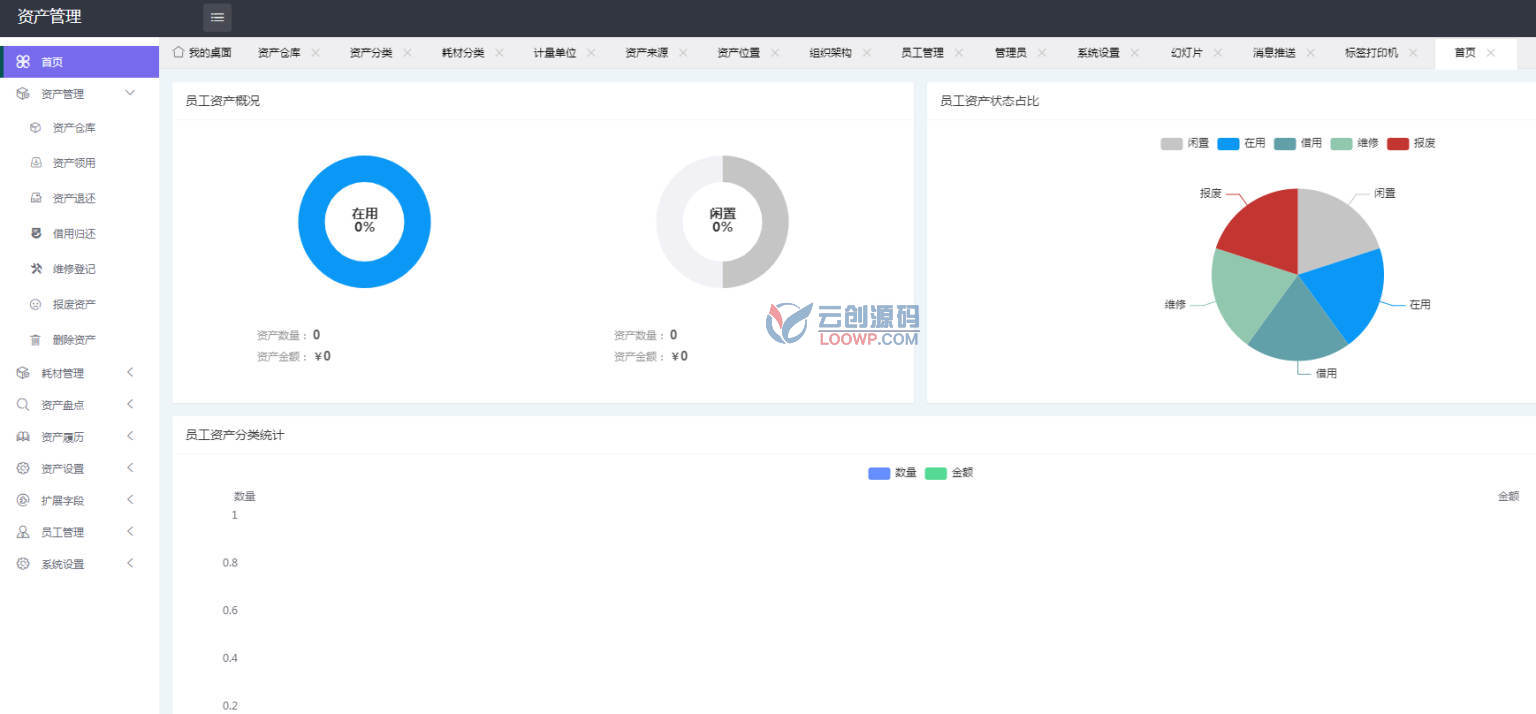The image size is (1536, 714).
Task: Click the 员工管理 person icon in the sidebar
Action: [23, 532]
